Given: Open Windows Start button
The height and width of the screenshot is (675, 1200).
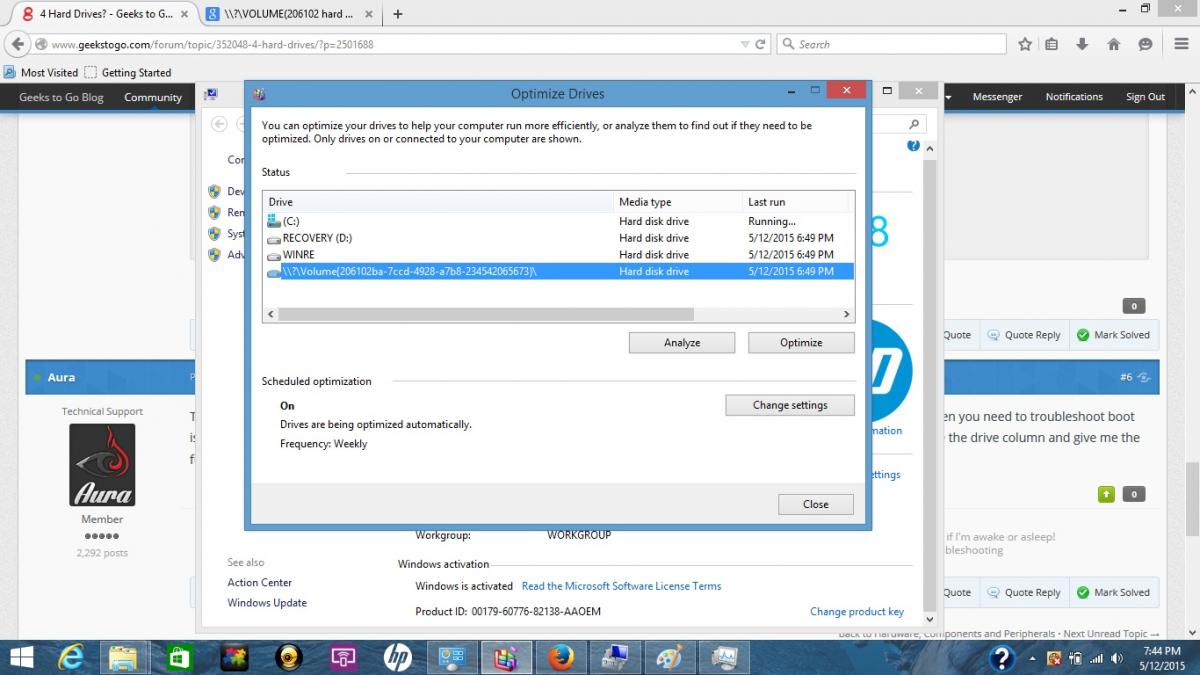Looking at the screenshot, I should pyautogui.click(x=20, y=657).
